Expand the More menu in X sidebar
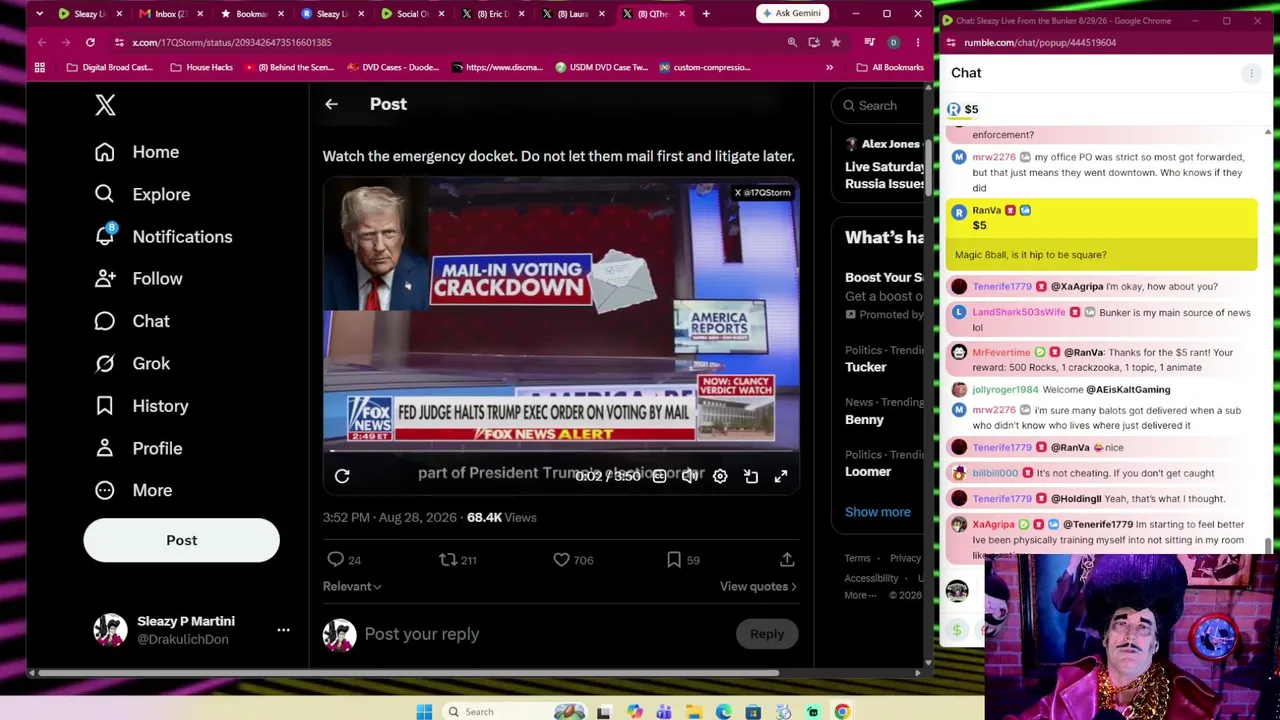 133,490
